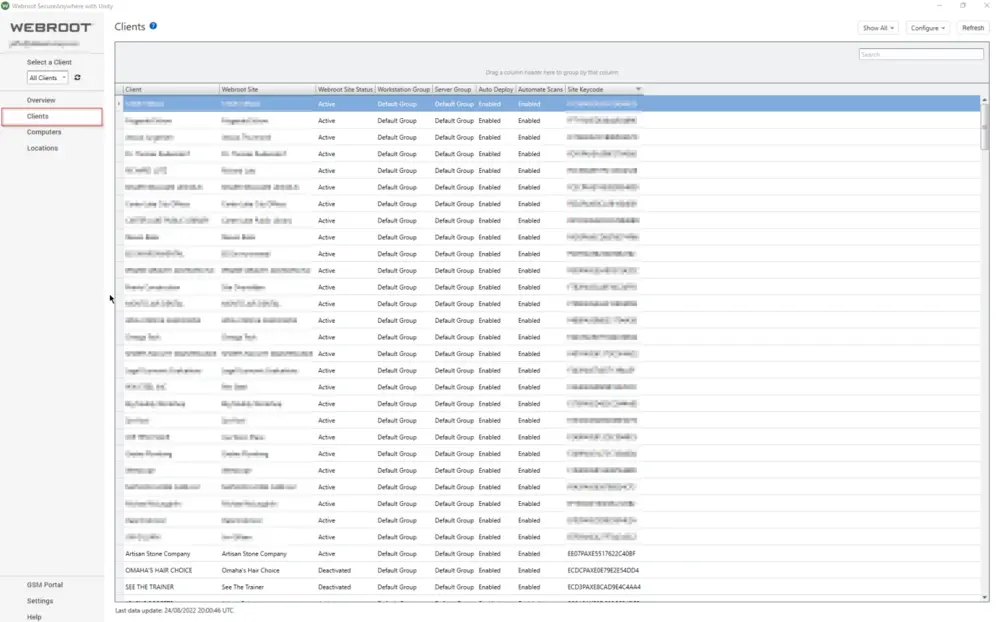Select the SEE THE TRAINER client cell
This screenshot has width=1000, height=622.
pos(149,587)
